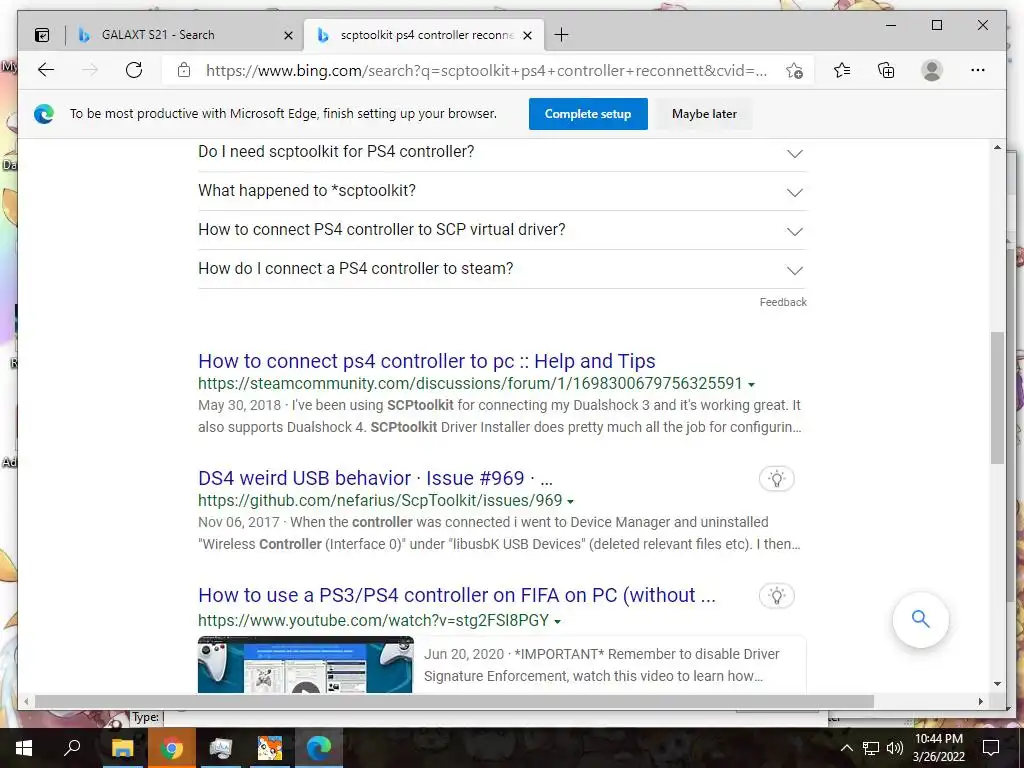Image resolution: width=1024 pixels, height=768 pixels.
Task: Open the clock showing 10:44 PM
Action: tap(938, 748)
